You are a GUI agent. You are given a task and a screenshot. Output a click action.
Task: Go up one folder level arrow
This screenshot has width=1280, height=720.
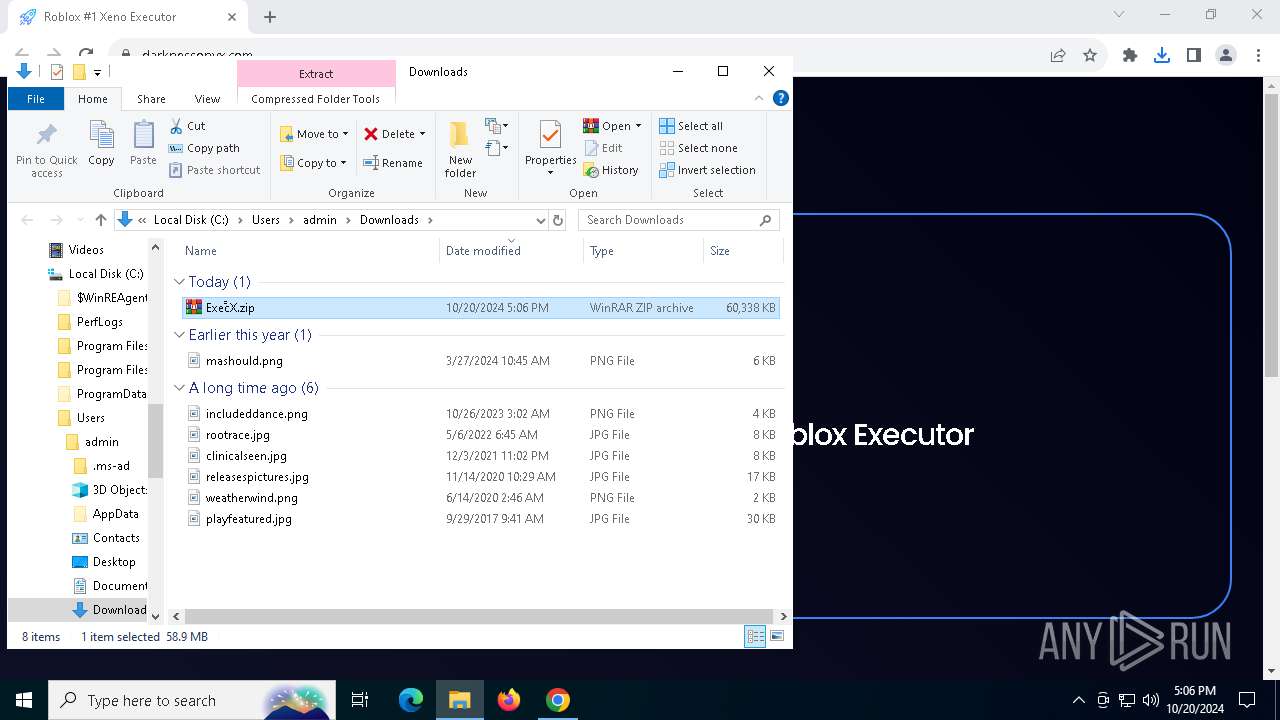100,220
